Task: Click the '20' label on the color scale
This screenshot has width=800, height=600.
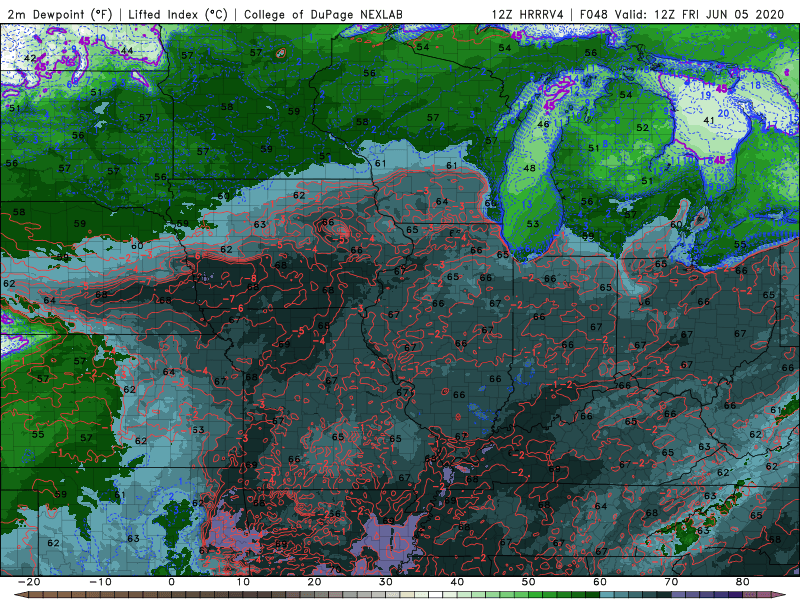Action: pyautogui.click(x=314, y=582)
